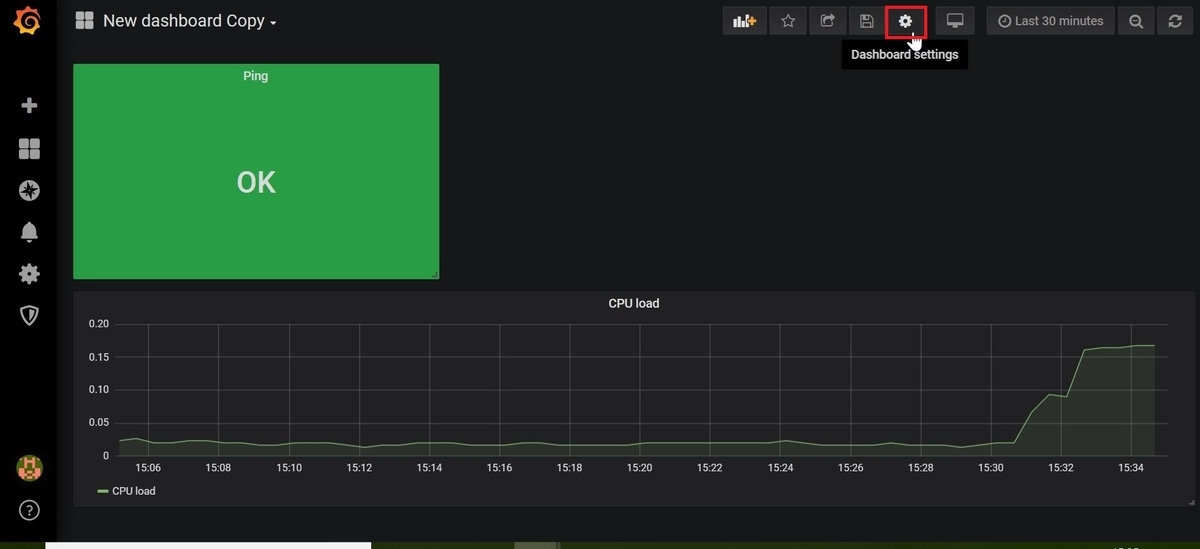This screenshot has height=549, width=1200.
Task: Click the 15:06 time axis label
Action: point(148,468)
